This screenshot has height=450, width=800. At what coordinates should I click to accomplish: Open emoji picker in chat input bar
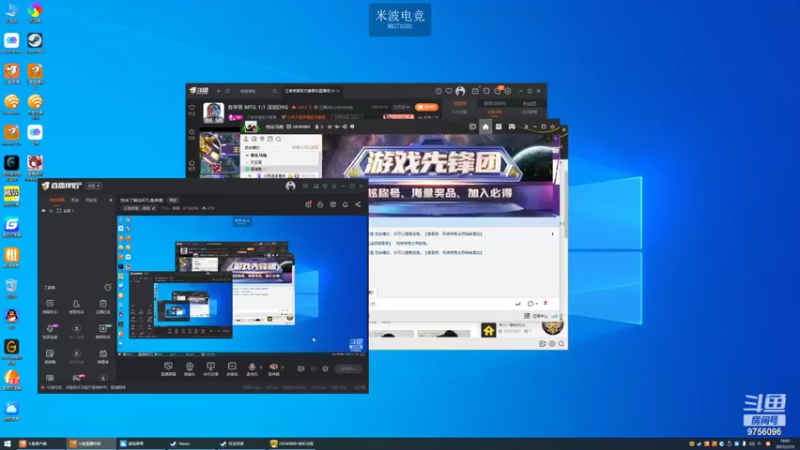pos(531,304)
